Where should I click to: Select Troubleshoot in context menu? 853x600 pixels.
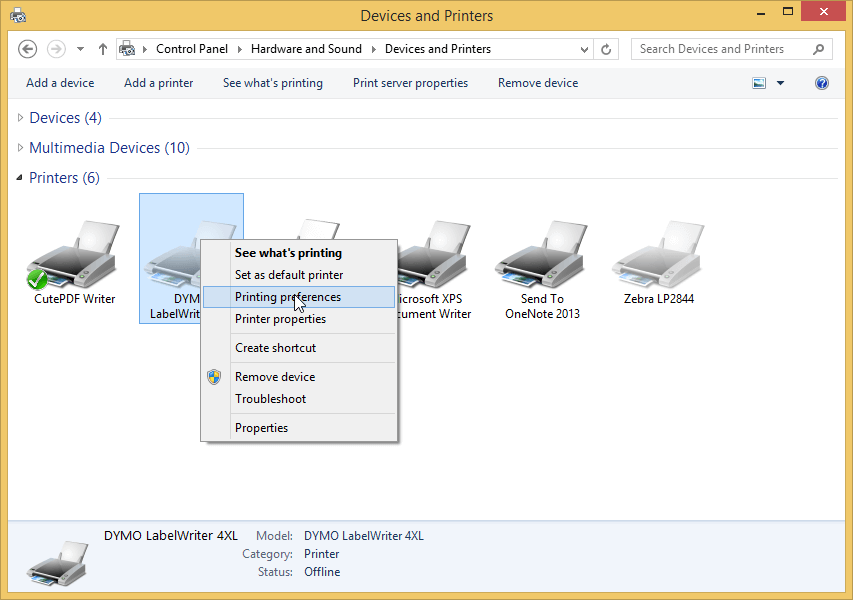tap(299, 399)
